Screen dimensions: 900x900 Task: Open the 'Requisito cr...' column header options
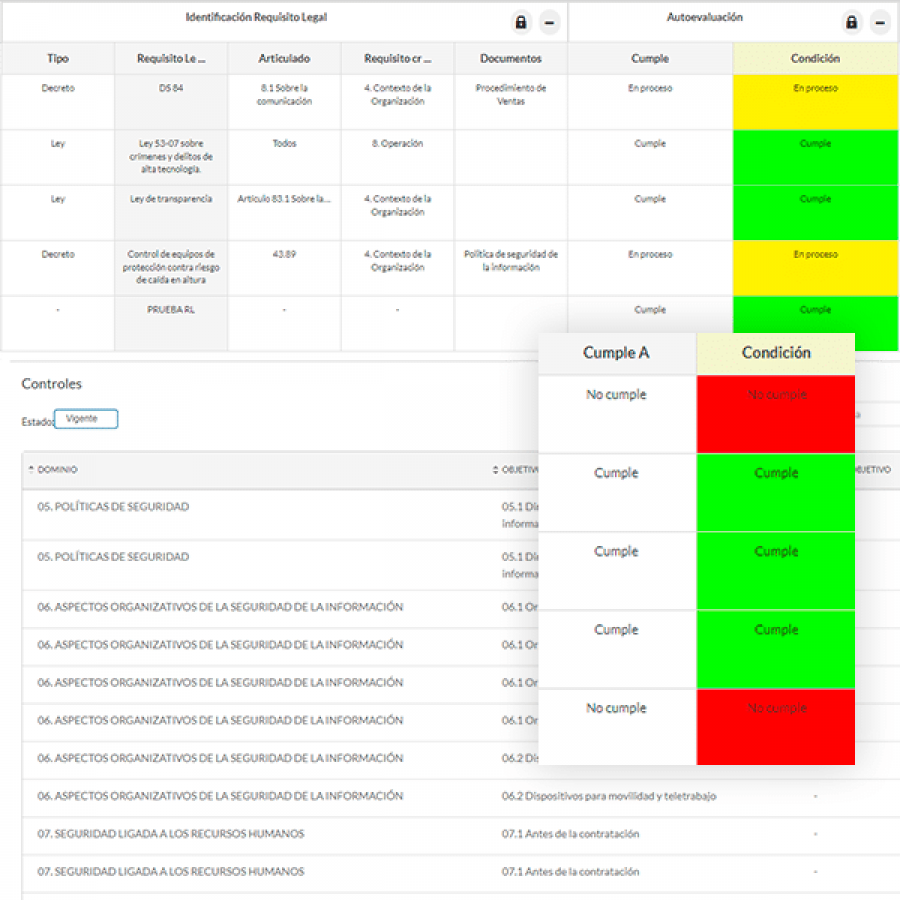click(398, 58)
